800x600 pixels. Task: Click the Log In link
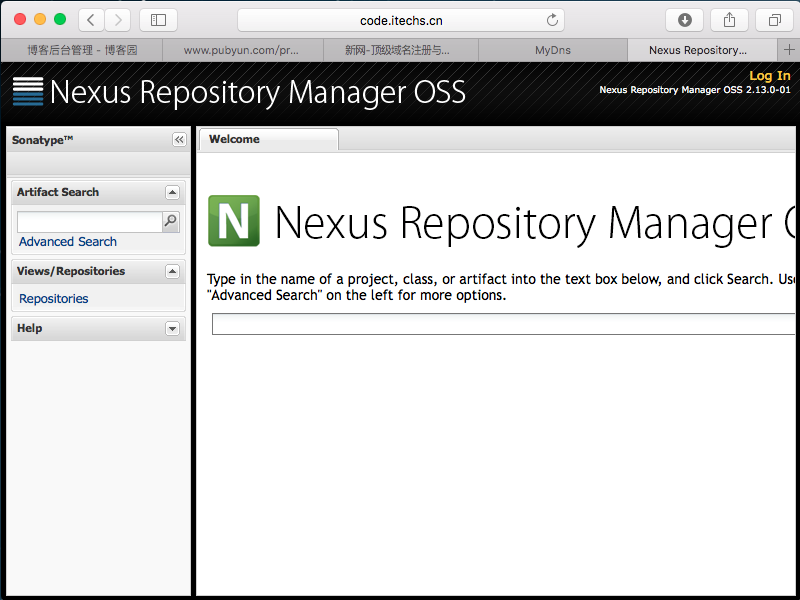[769, 76]
